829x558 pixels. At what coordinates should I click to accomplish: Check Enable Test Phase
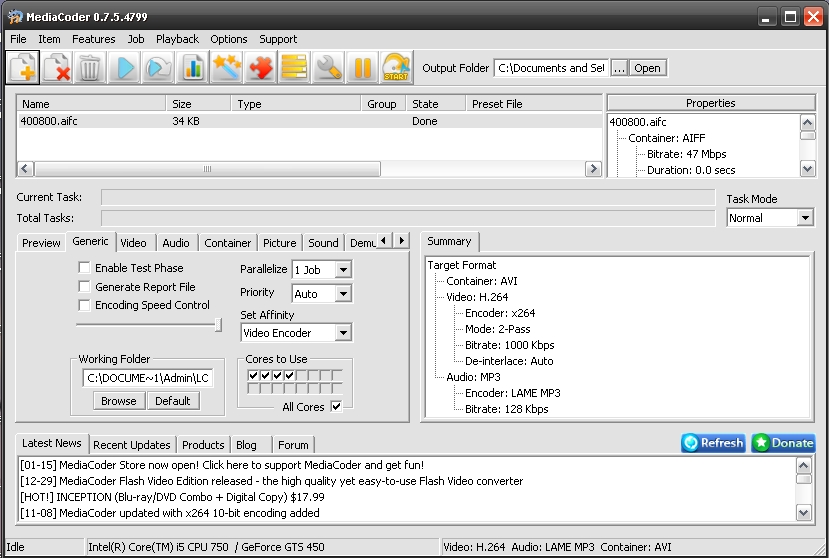pos(84,268)
